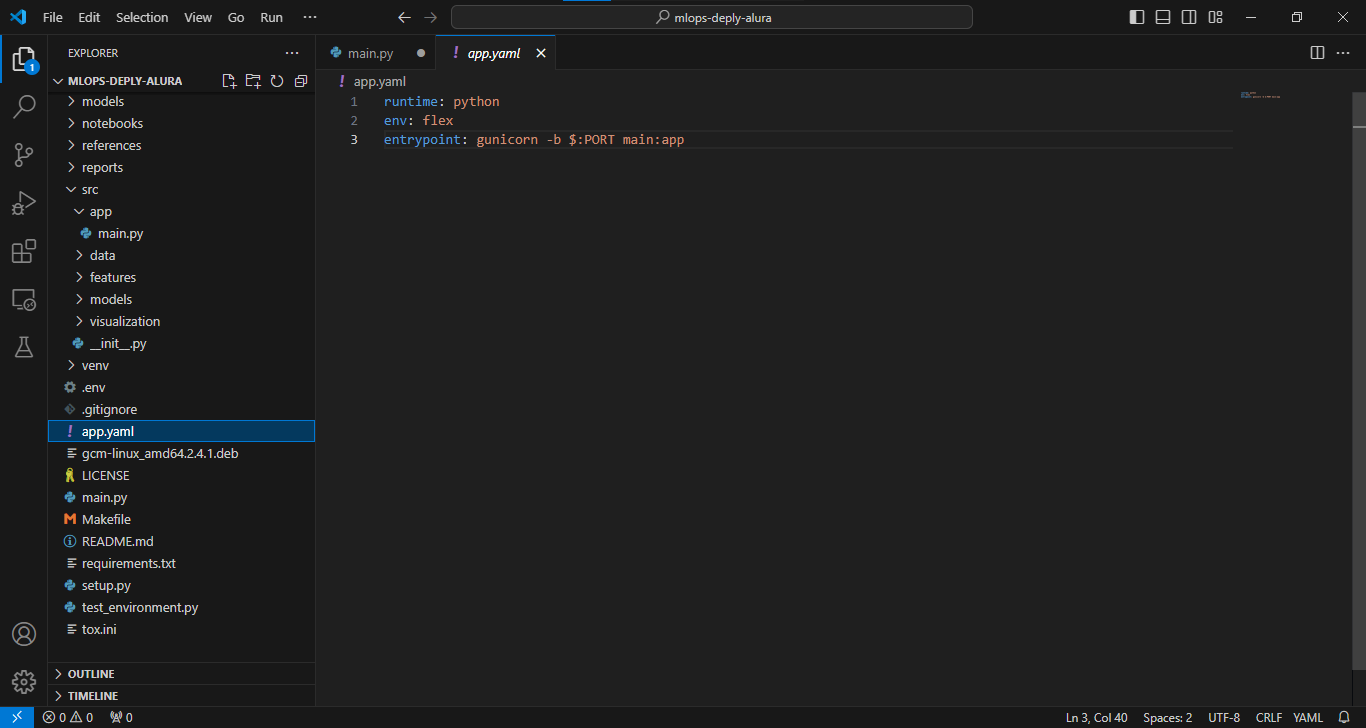The height and width of the screenshot is (728, 1366).
Task: Toggle Primary Side Bar visibility
Action: coord(1137,17)
